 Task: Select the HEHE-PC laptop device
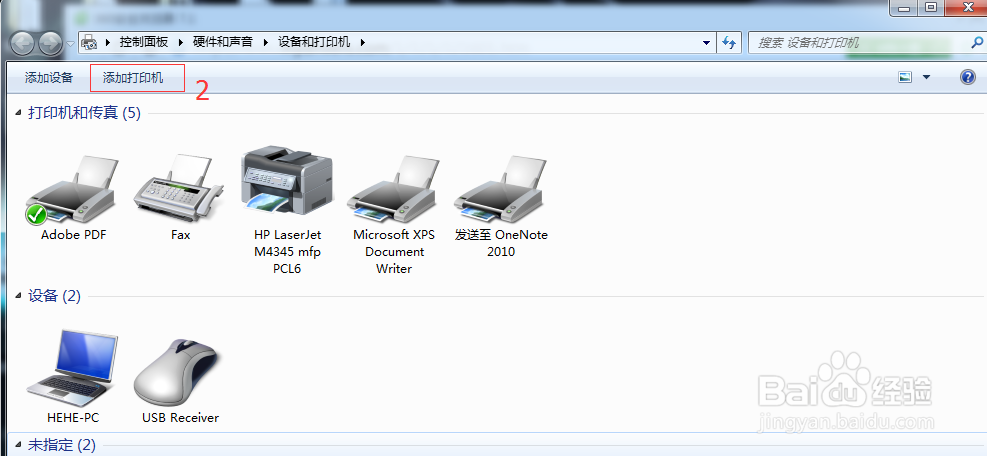[x=73, y=368]
